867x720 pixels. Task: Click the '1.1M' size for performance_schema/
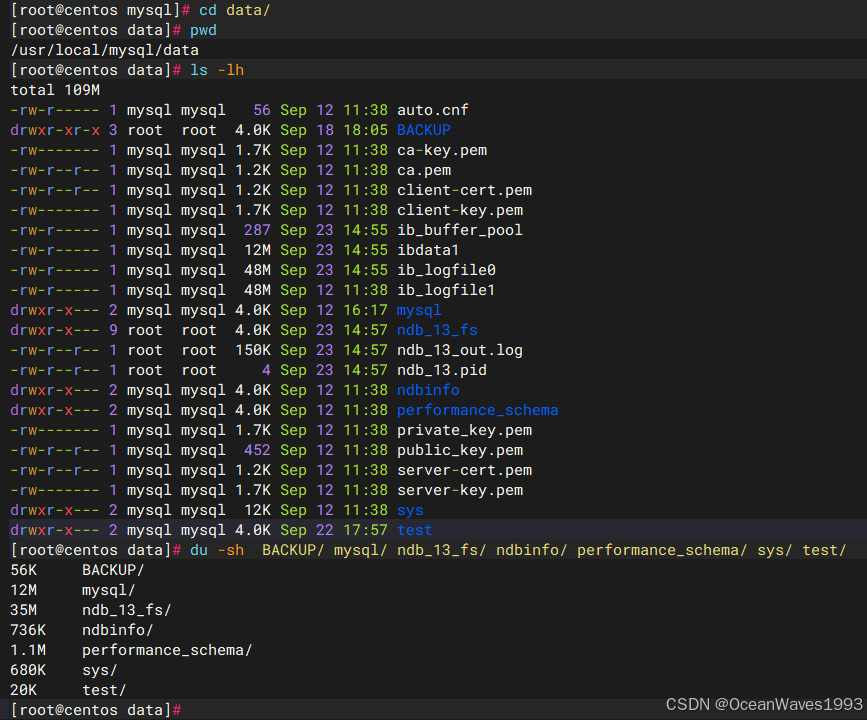[28, 650]
